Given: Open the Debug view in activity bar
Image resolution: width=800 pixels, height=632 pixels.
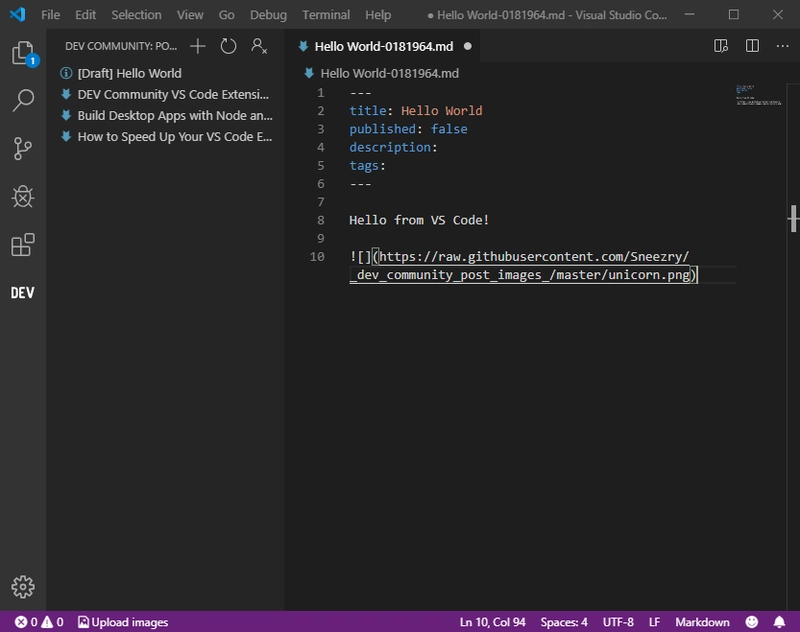Looking at the screenshot, I should 23,196.
